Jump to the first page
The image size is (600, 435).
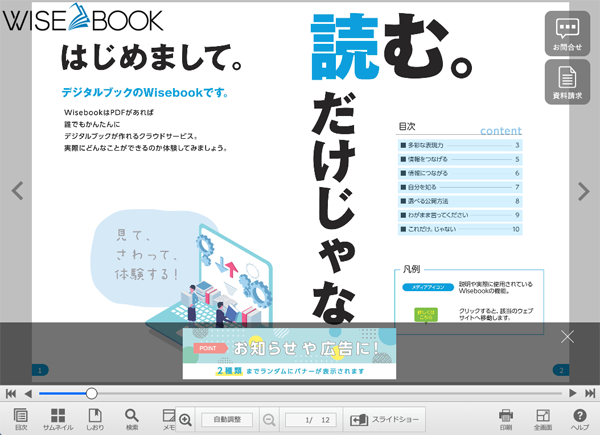[x=11, y=393]
